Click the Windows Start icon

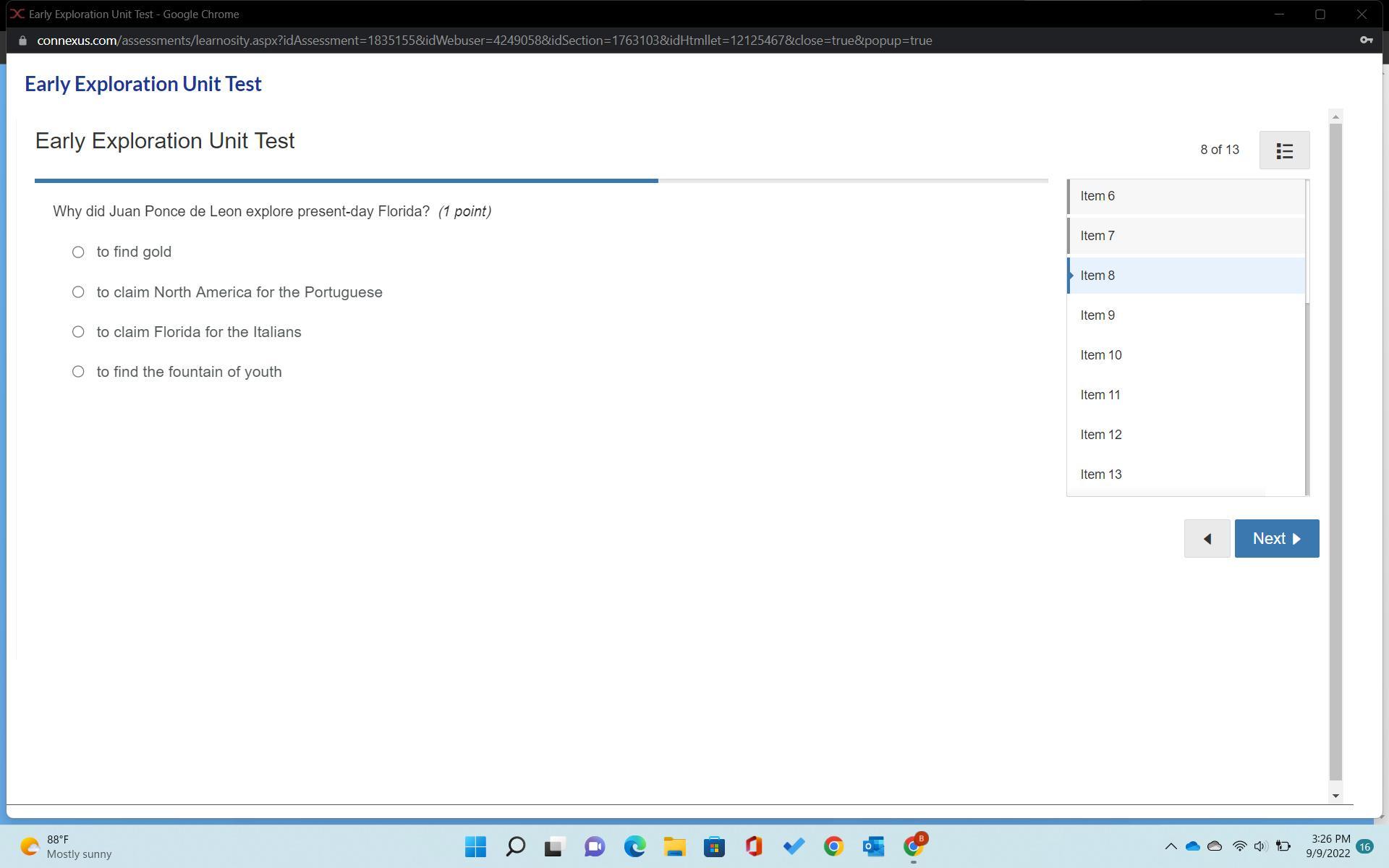(475, 846)
